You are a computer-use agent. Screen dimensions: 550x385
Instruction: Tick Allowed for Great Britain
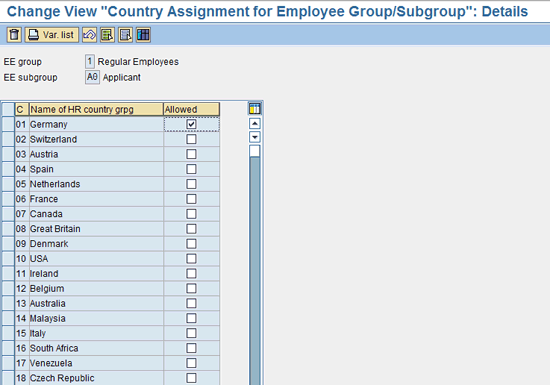pos(191,229)
